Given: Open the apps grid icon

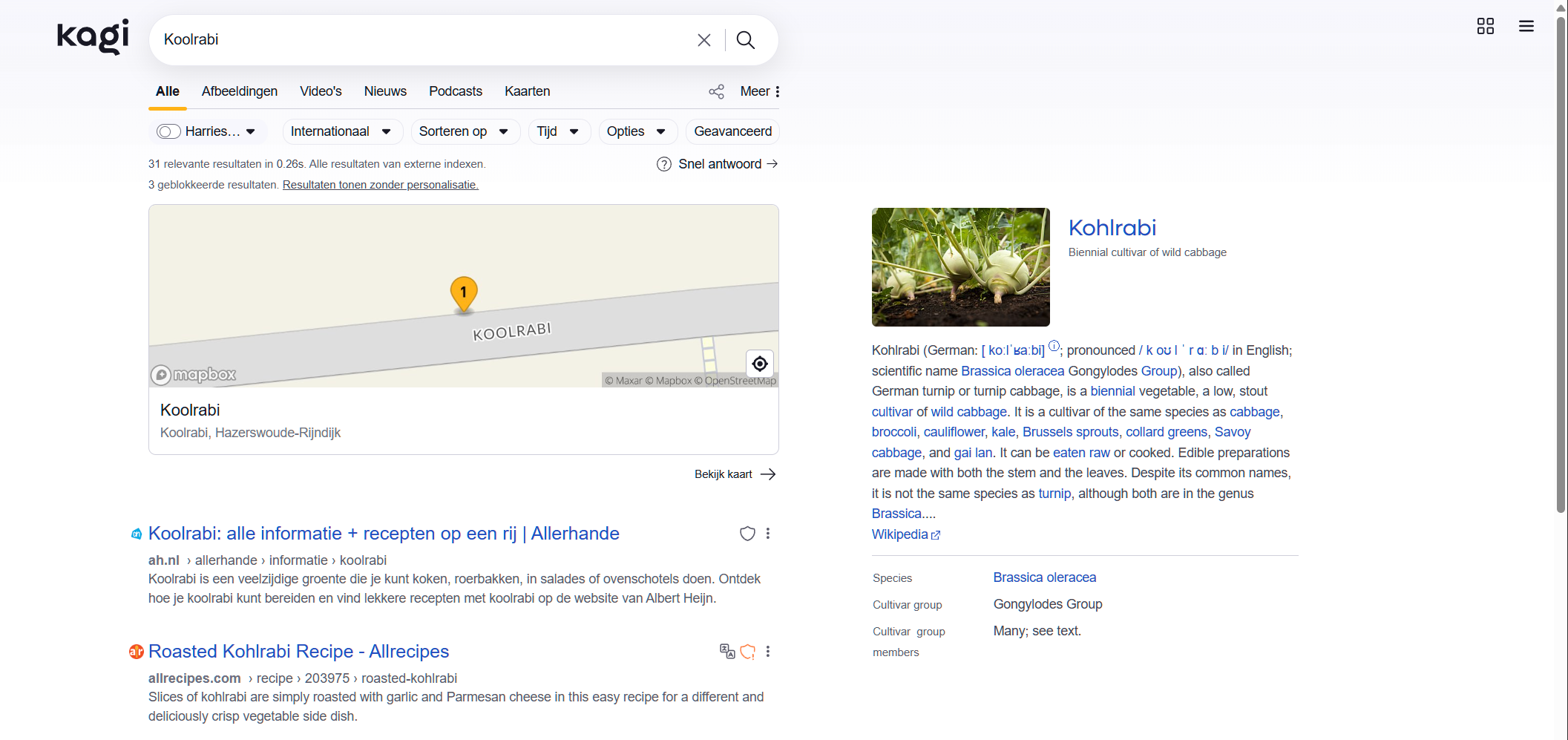Looking at the screenshot, I should click(x=1485, y=27).
